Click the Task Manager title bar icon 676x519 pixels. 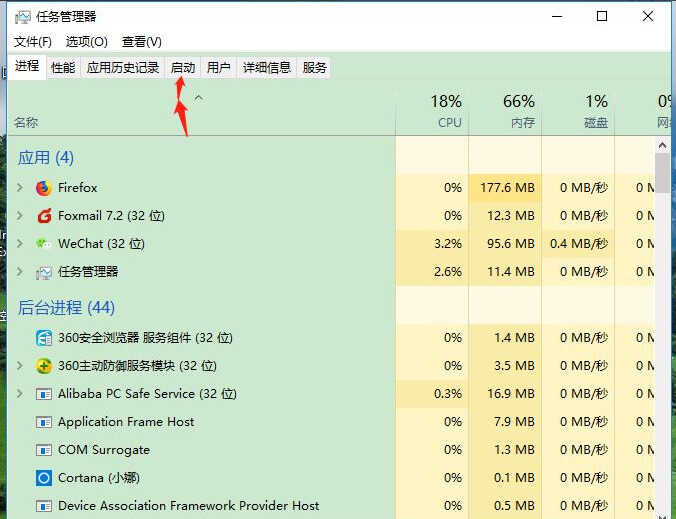pyautogui.click(x=22, y=17)
